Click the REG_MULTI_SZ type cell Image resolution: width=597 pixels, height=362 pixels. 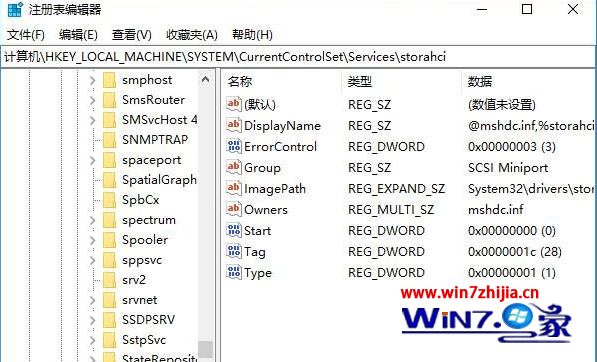pyautogui.click(x=391, y=210)
